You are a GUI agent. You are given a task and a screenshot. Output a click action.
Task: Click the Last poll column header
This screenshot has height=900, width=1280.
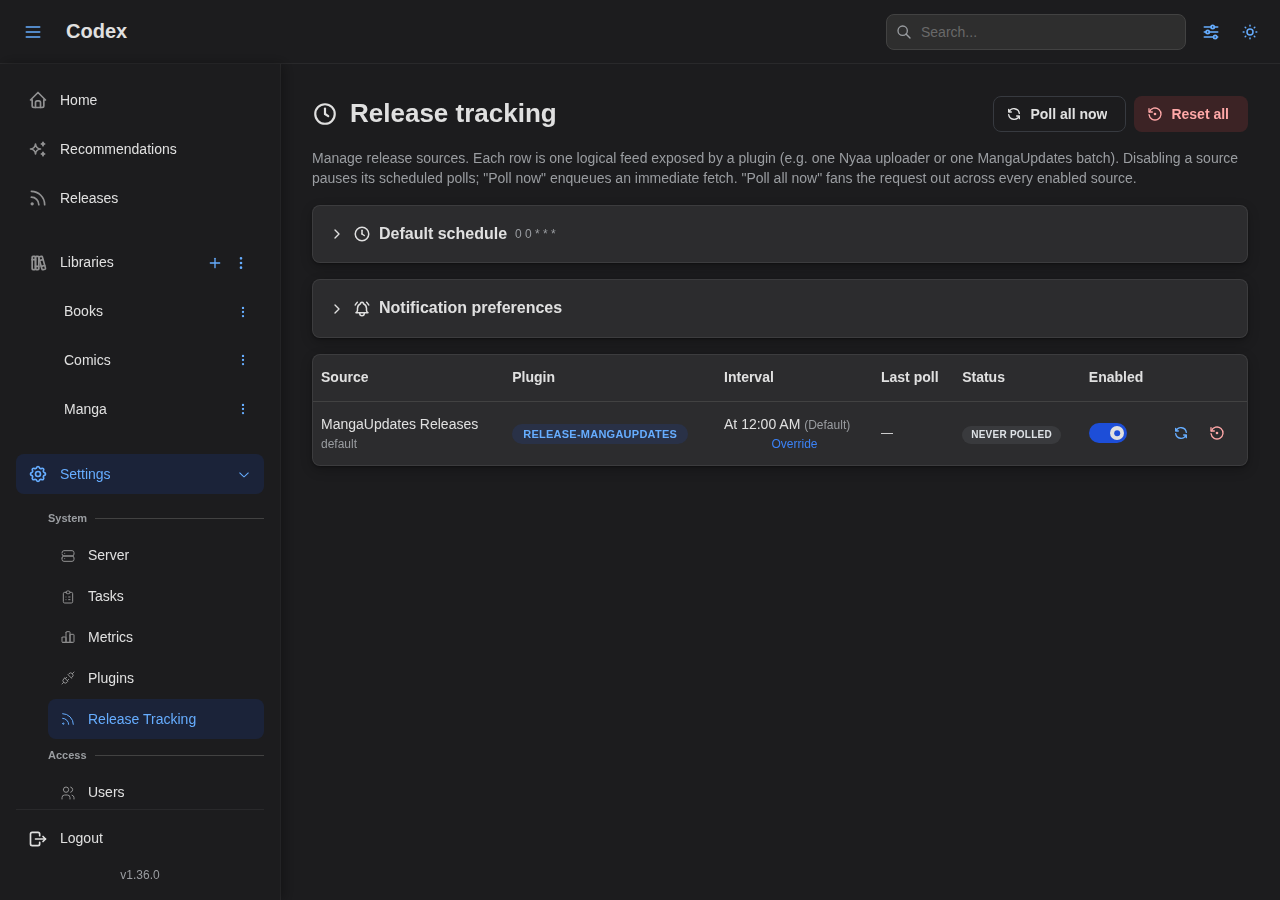click(x=910, y=377)
